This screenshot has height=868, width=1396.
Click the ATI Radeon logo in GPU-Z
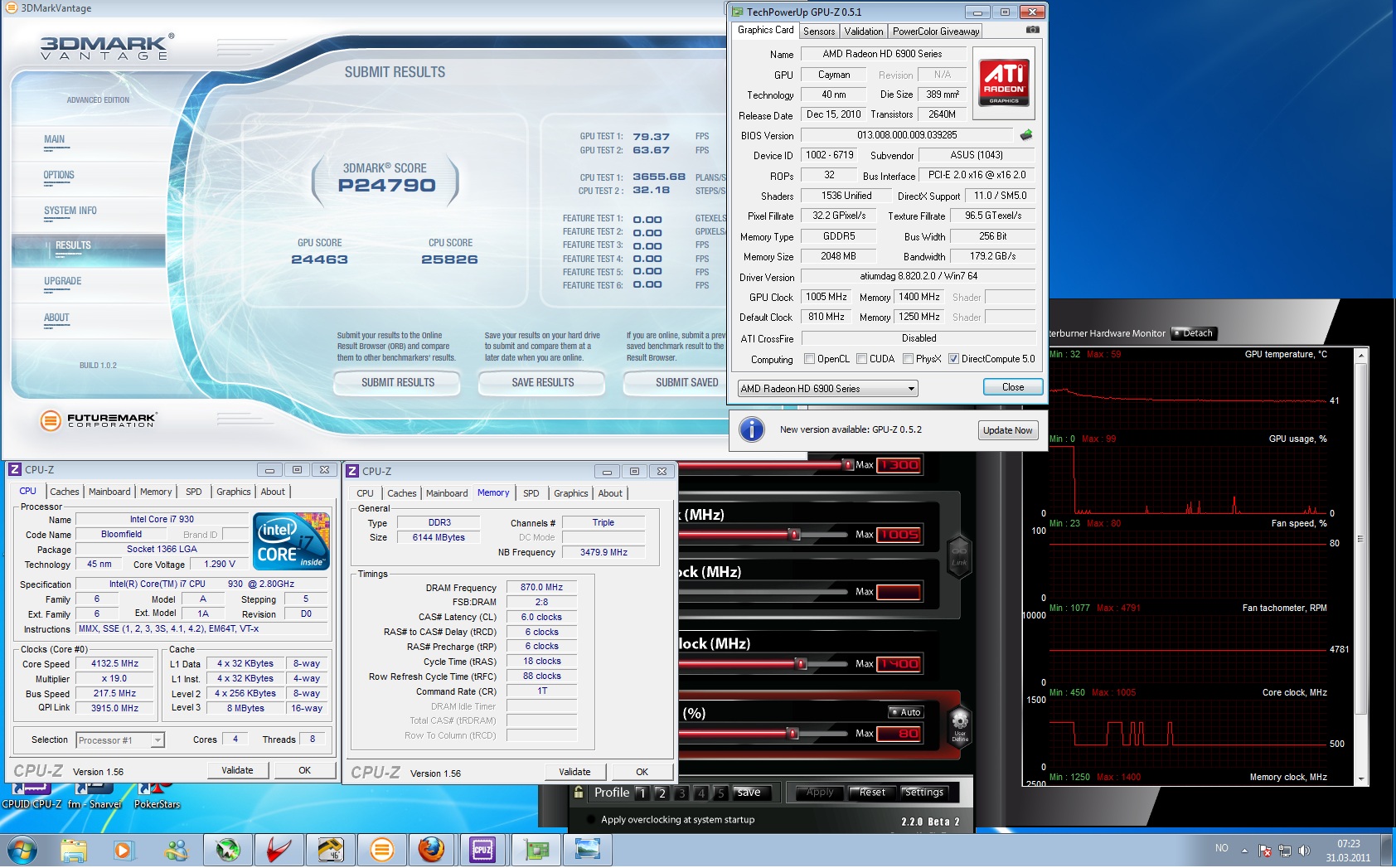tap(1004, 82)
